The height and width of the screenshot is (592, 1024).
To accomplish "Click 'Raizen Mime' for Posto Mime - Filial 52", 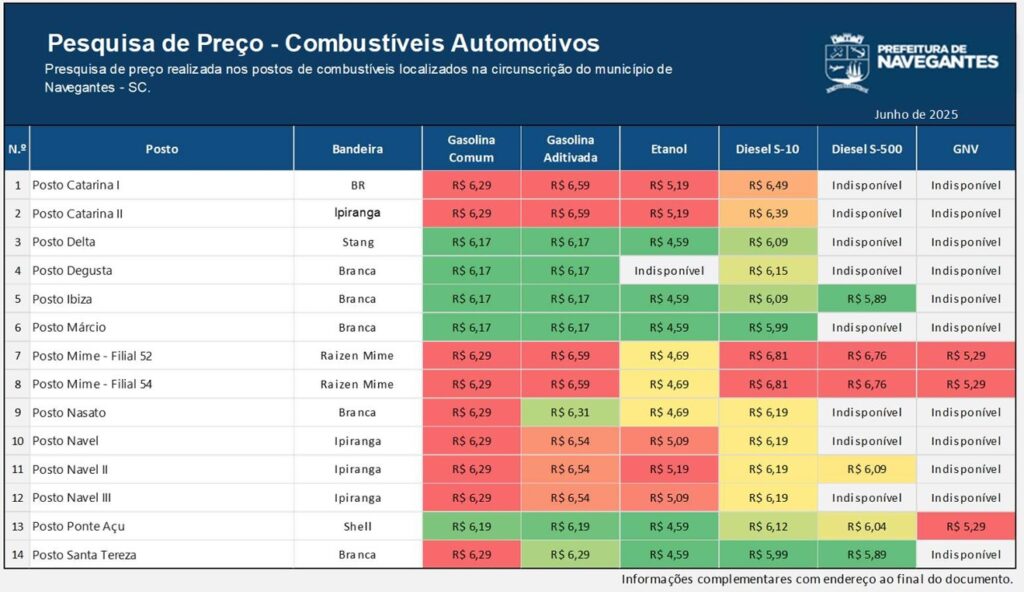I will click(x=357, y=356).
